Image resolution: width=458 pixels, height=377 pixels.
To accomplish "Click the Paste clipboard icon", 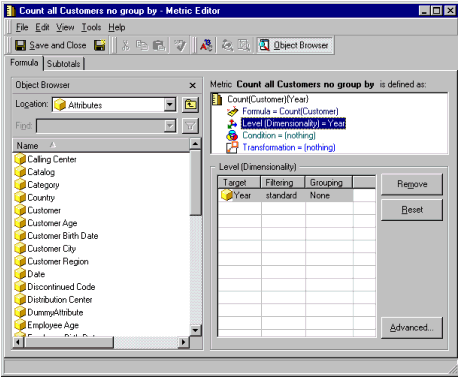I will coord(159,45).
